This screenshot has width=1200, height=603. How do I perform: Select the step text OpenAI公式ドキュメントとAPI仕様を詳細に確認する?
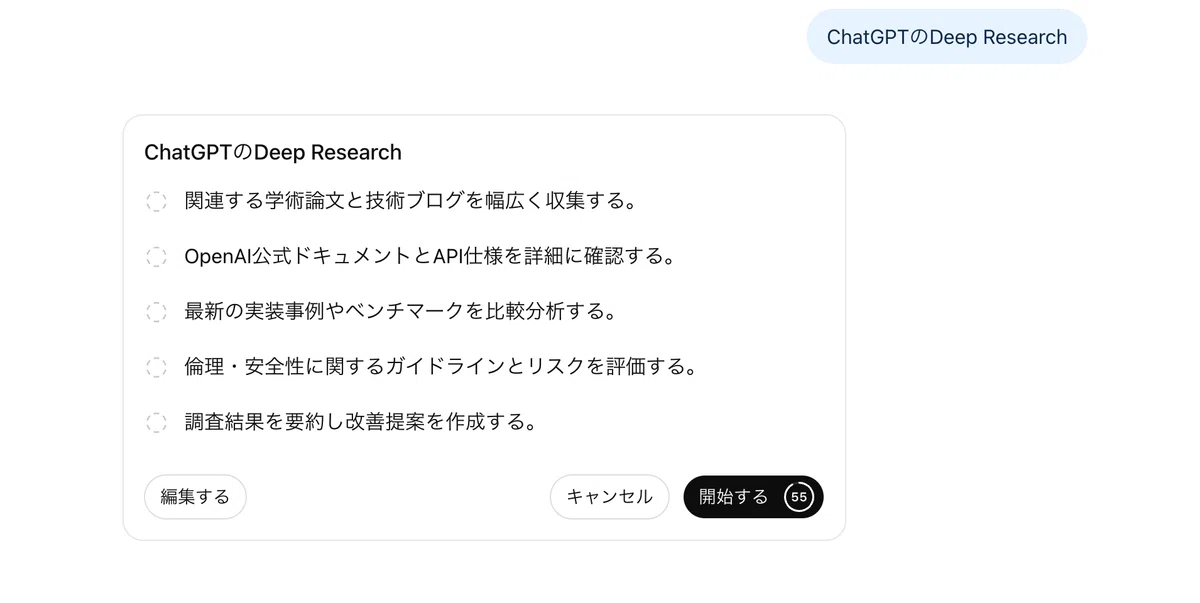pos(431,256)
